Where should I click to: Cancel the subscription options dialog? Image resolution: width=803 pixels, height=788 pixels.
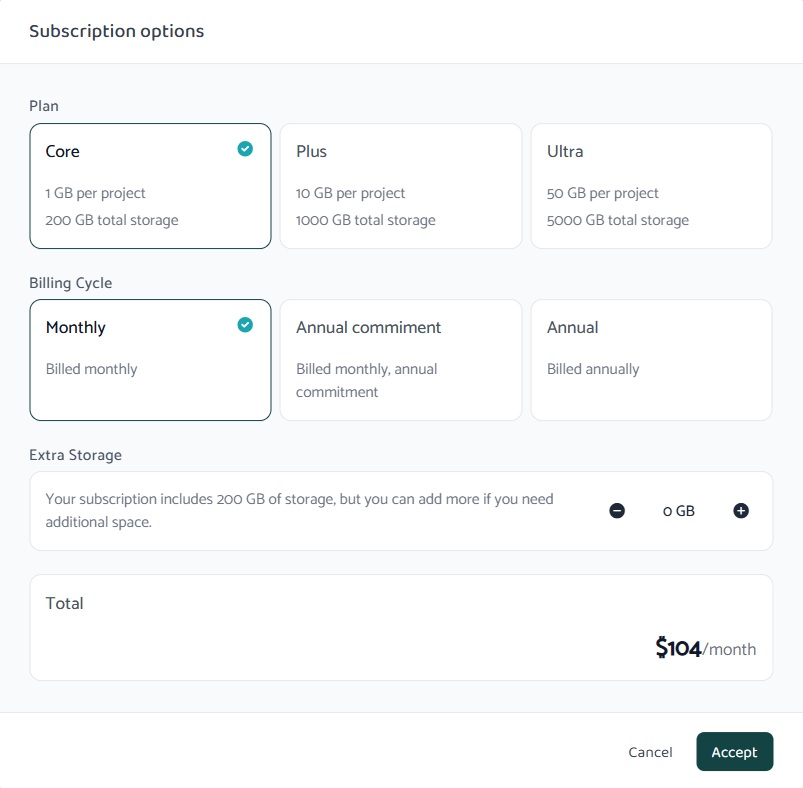[650, 752]
